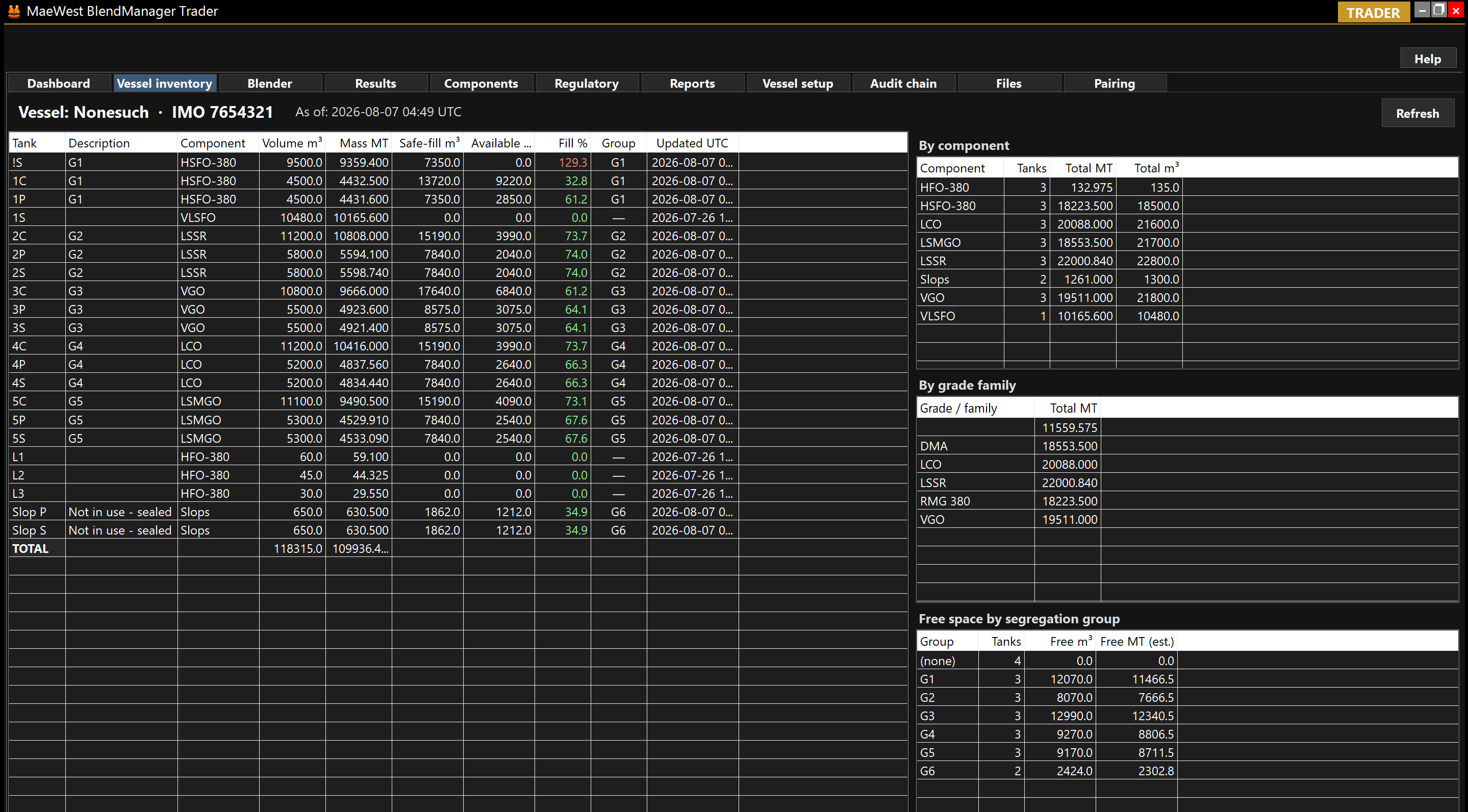This screenshot has height=812, width=1468.
Task: Select DMA row in grade family table
Action: (1187, 446)
